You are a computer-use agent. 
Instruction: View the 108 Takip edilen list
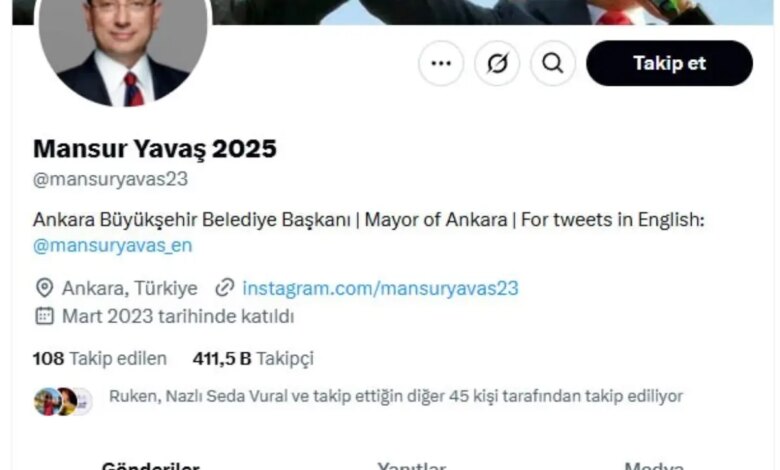point(99,359)
